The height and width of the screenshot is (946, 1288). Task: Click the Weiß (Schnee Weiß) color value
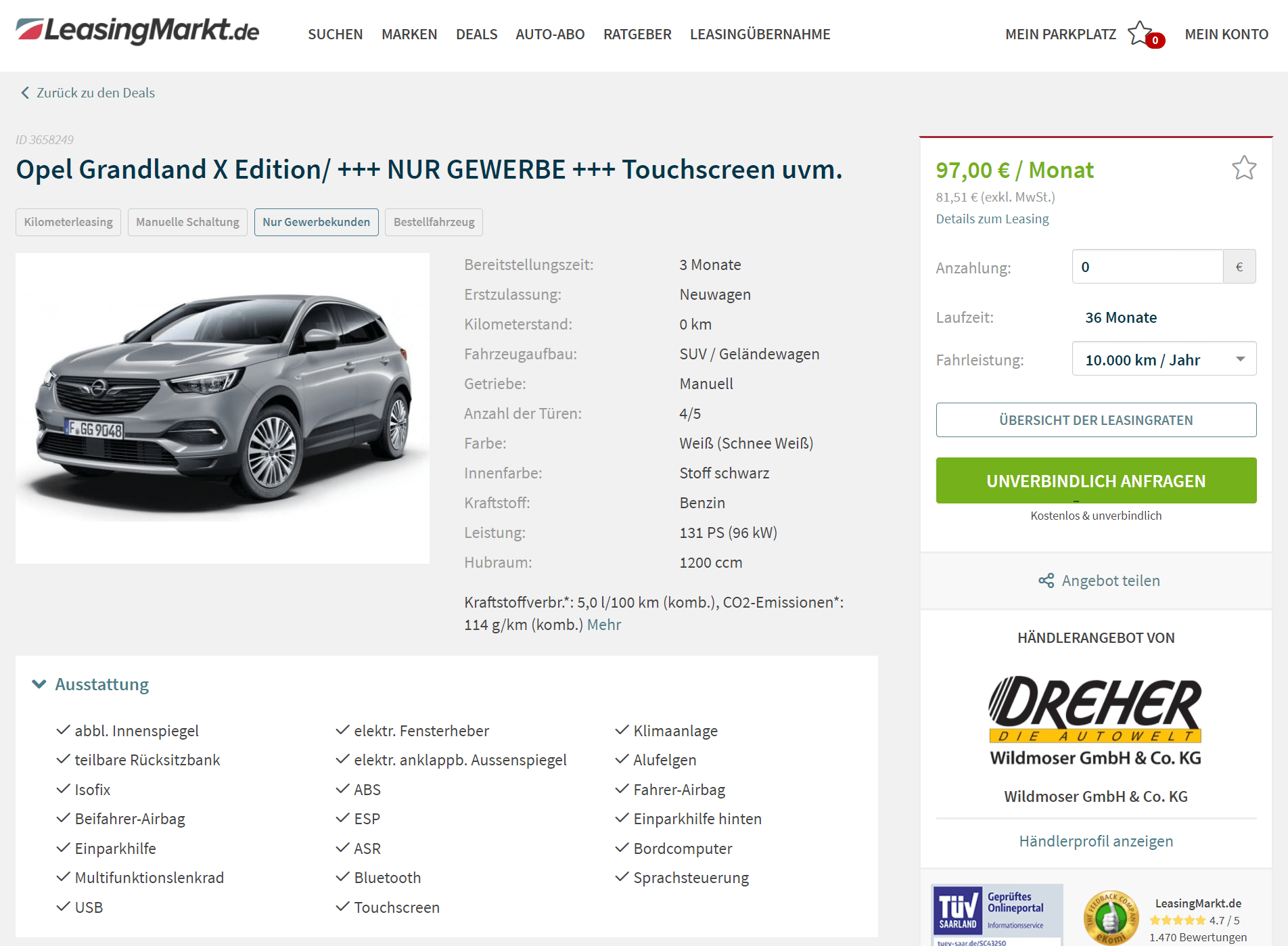point(746,443)
